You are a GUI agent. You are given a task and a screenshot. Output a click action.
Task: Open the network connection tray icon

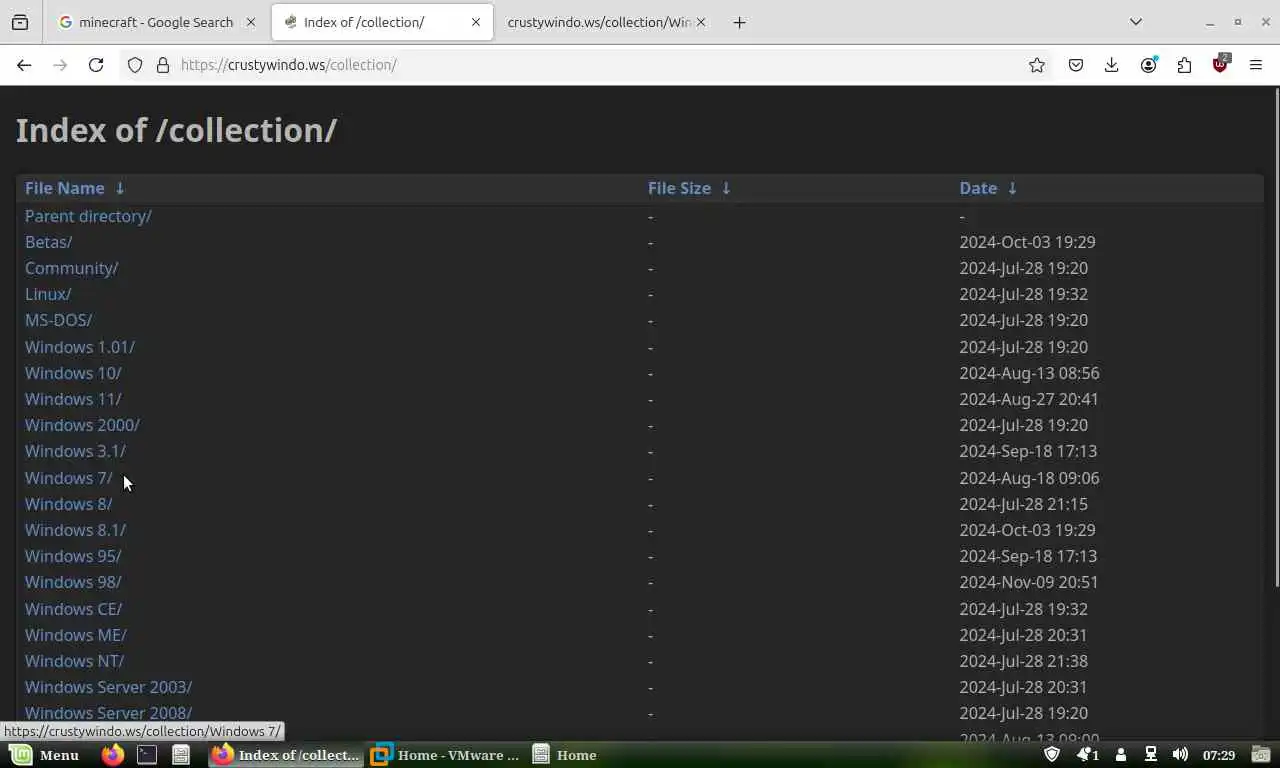tap(1151, 755)
